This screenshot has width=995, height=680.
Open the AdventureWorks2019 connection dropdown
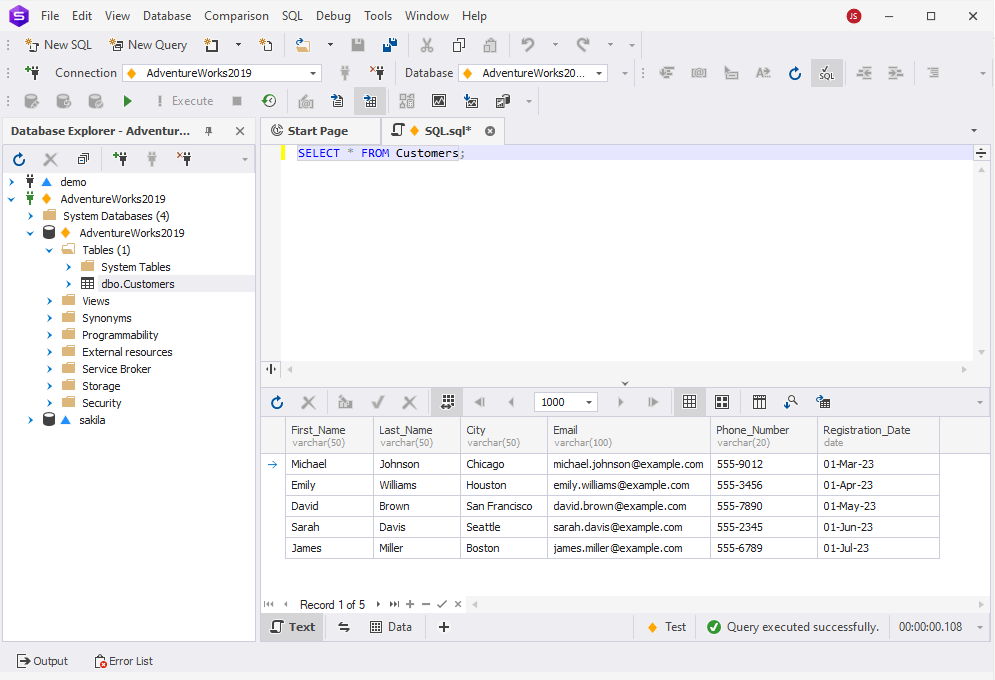313,72
